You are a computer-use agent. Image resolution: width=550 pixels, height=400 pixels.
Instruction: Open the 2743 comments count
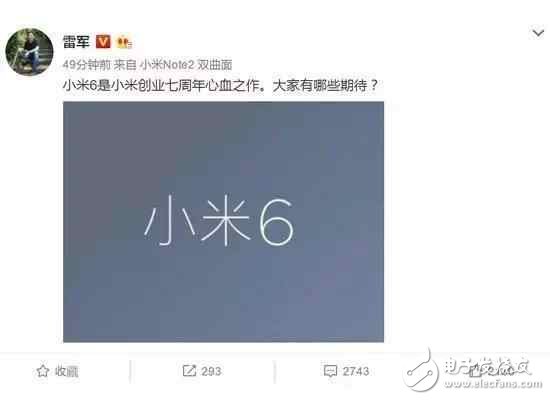point(356,371)
